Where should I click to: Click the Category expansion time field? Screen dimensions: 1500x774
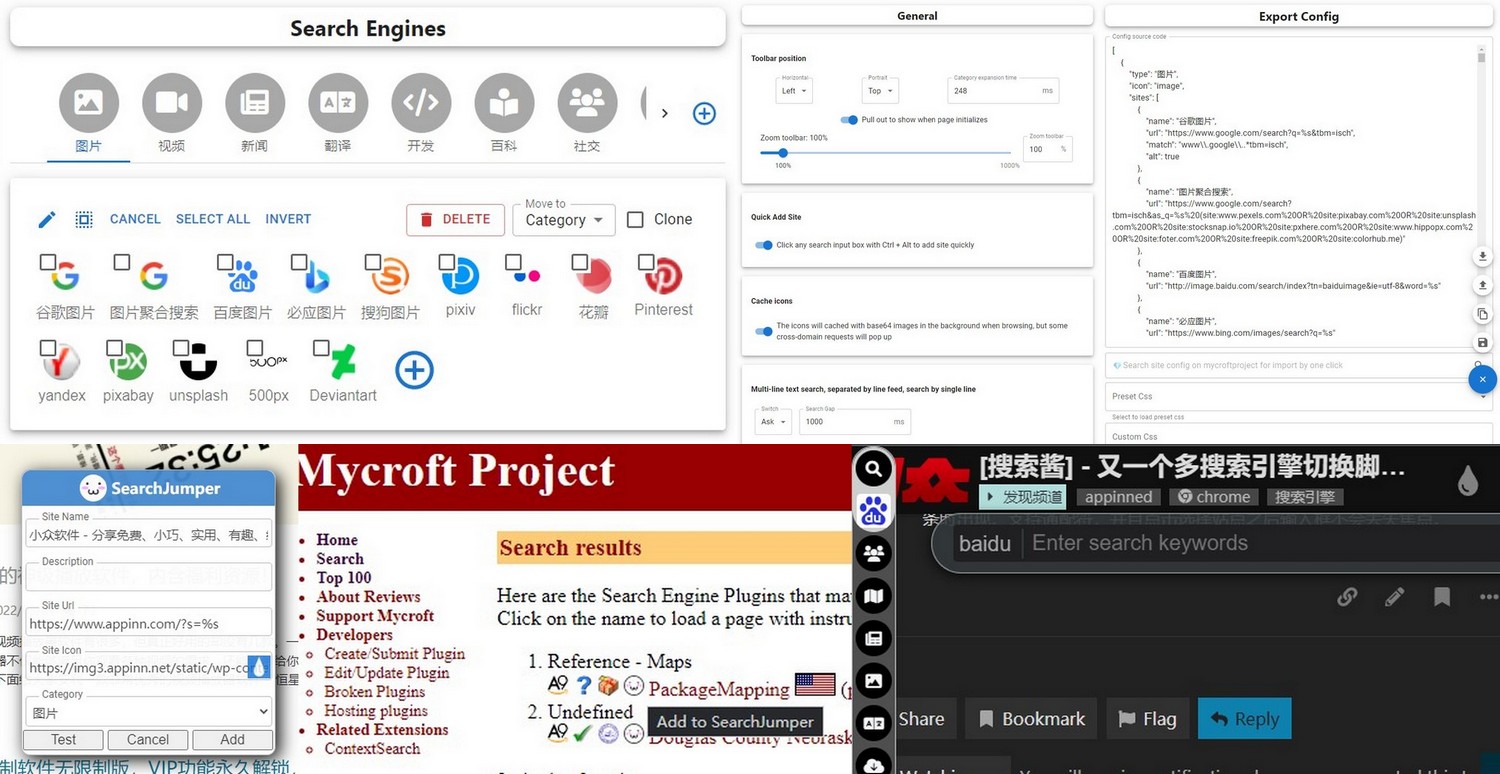click(x=1003, y=90)
